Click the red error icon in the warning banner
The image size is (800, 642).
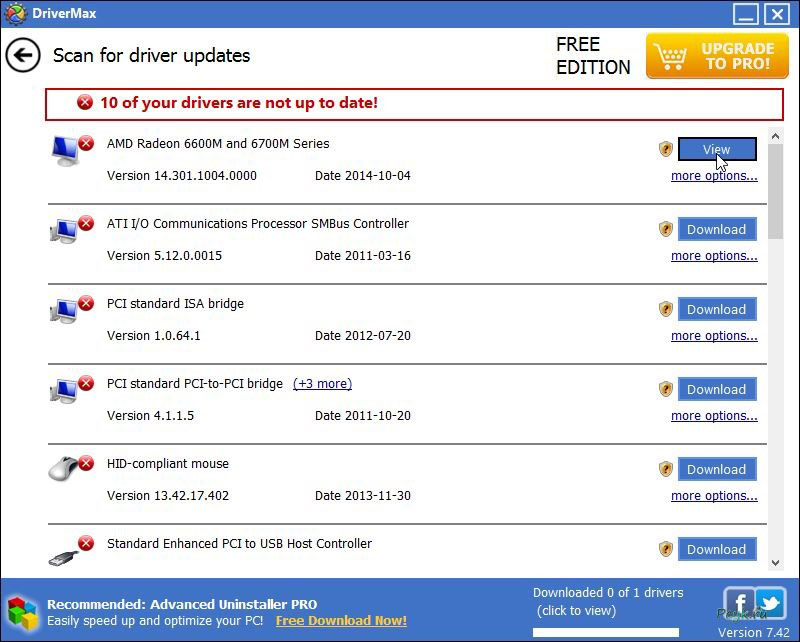85,103
